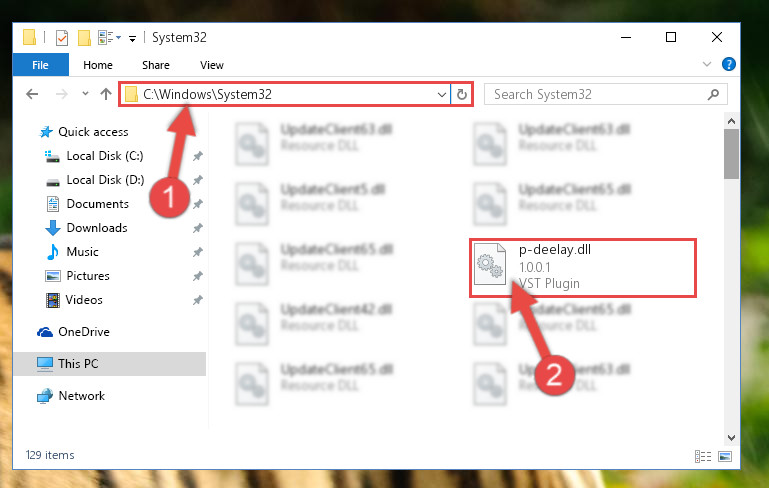Refresh the System32 folder view

(x=461, y=94)
